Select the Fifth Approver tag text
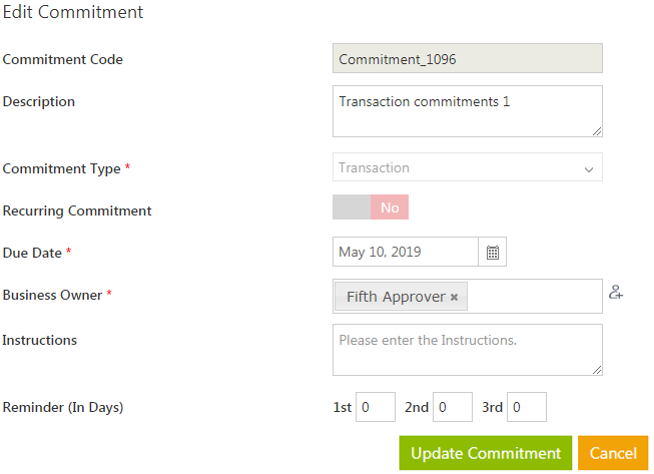This screenshot has width=654, height=474. tap(395, 297)
